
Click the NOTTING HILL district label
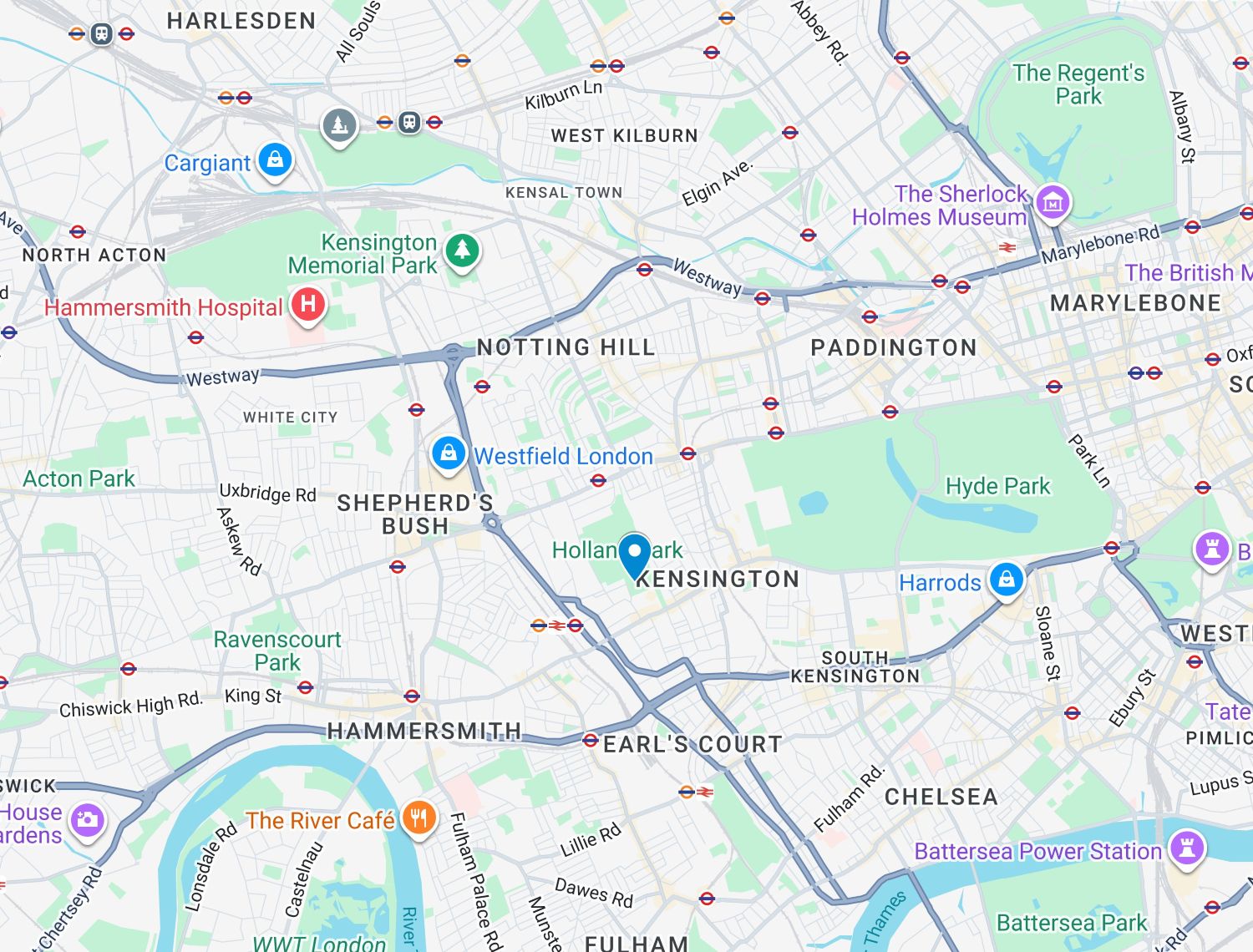(x=566, y=347)
